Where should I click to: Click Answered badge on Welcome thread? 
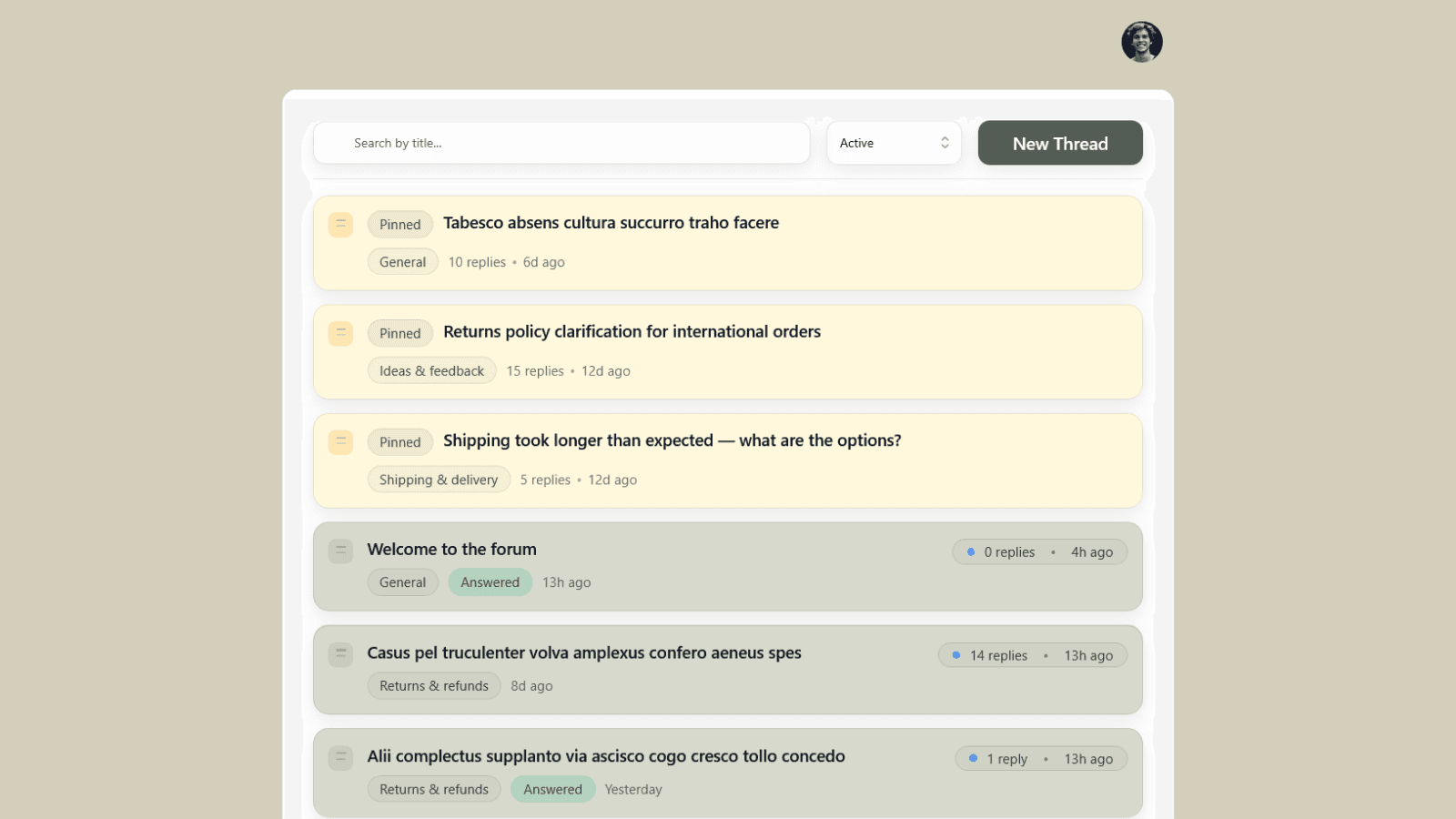coord(490,582)
